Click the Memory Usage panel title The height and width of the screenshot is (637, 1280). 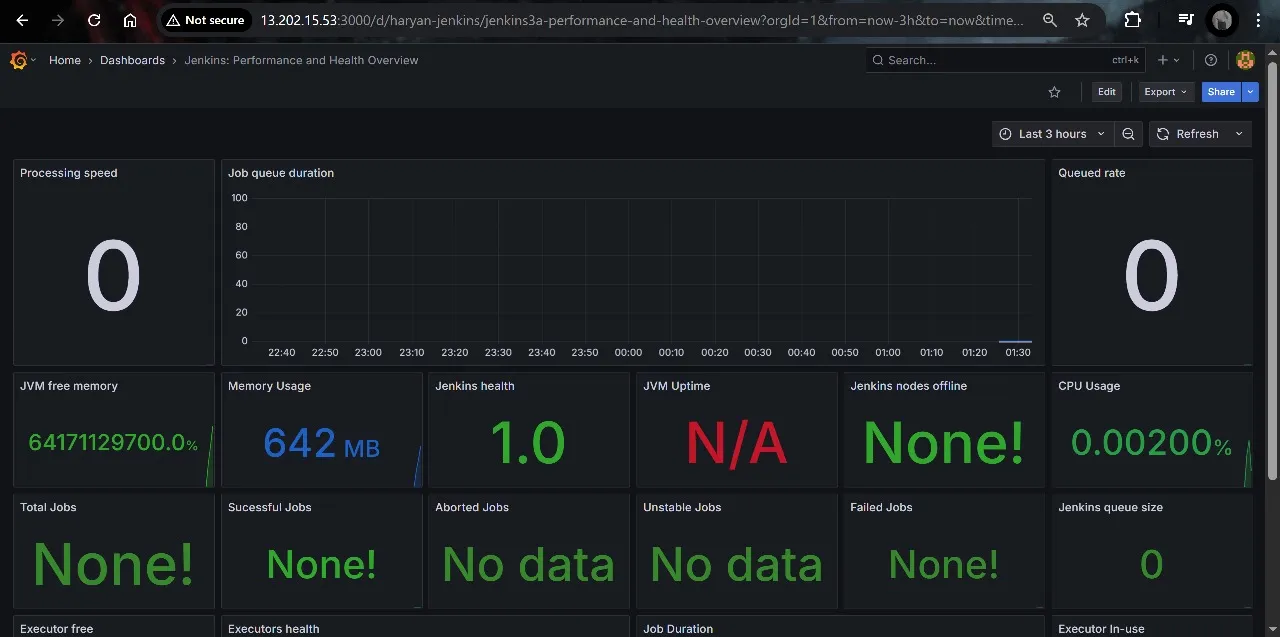[x=269, y=386]
